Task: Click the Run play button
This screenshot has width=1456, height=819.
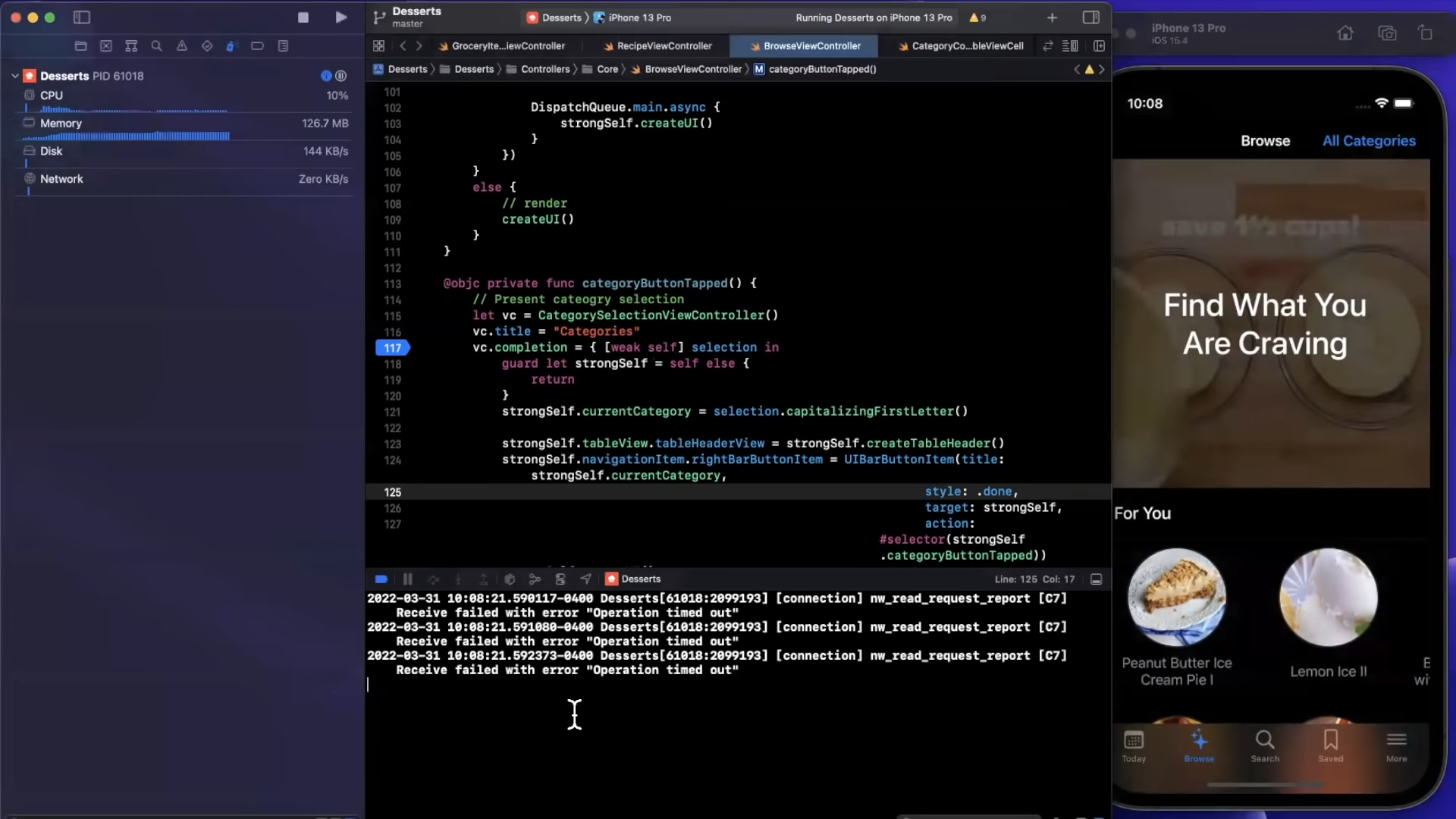Action: tap(341, 17)
